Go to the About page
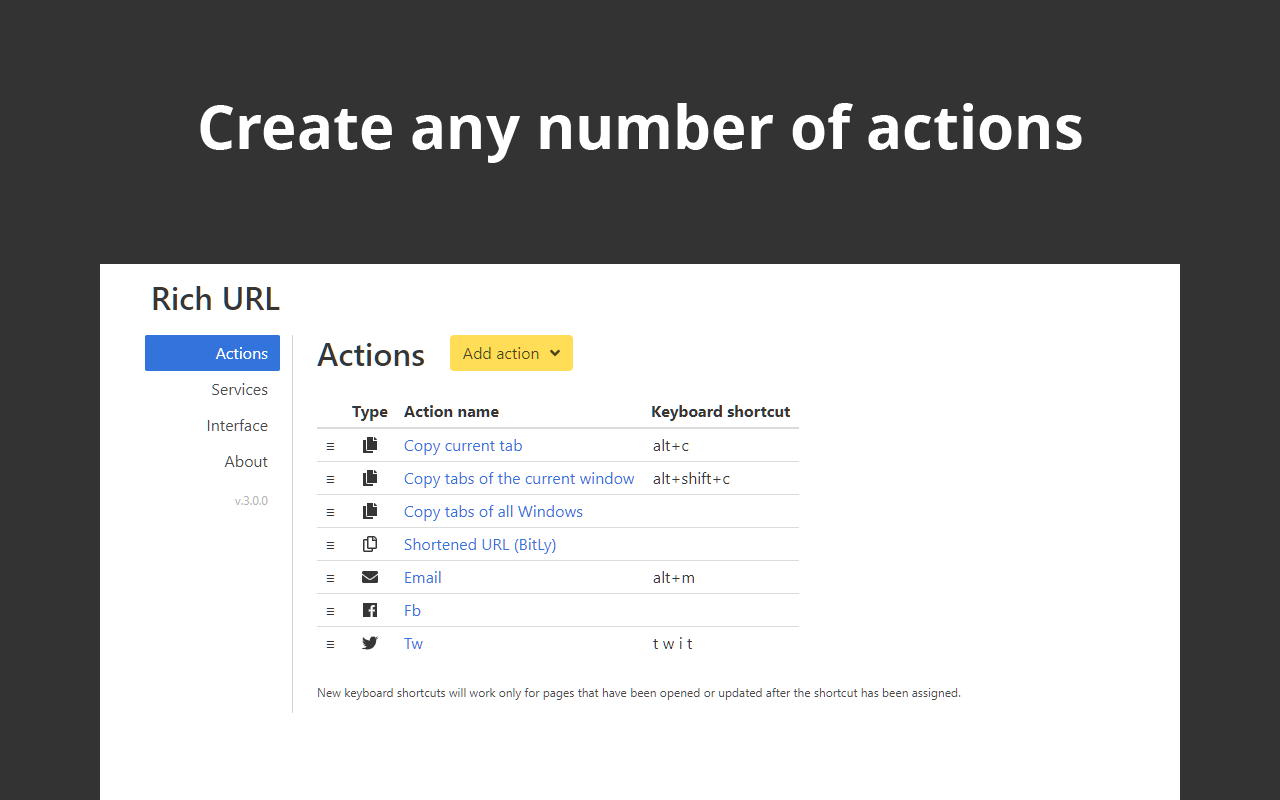Image resolution: width=1280 pixels, height=800 pixels. (x=246, y=461)
